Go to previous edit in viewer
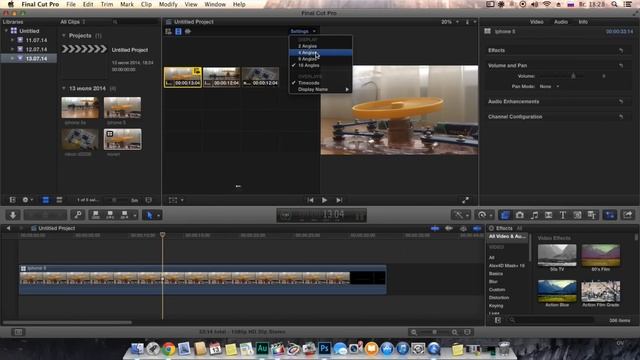The image size is (640, 360). [x=310, y=200]
